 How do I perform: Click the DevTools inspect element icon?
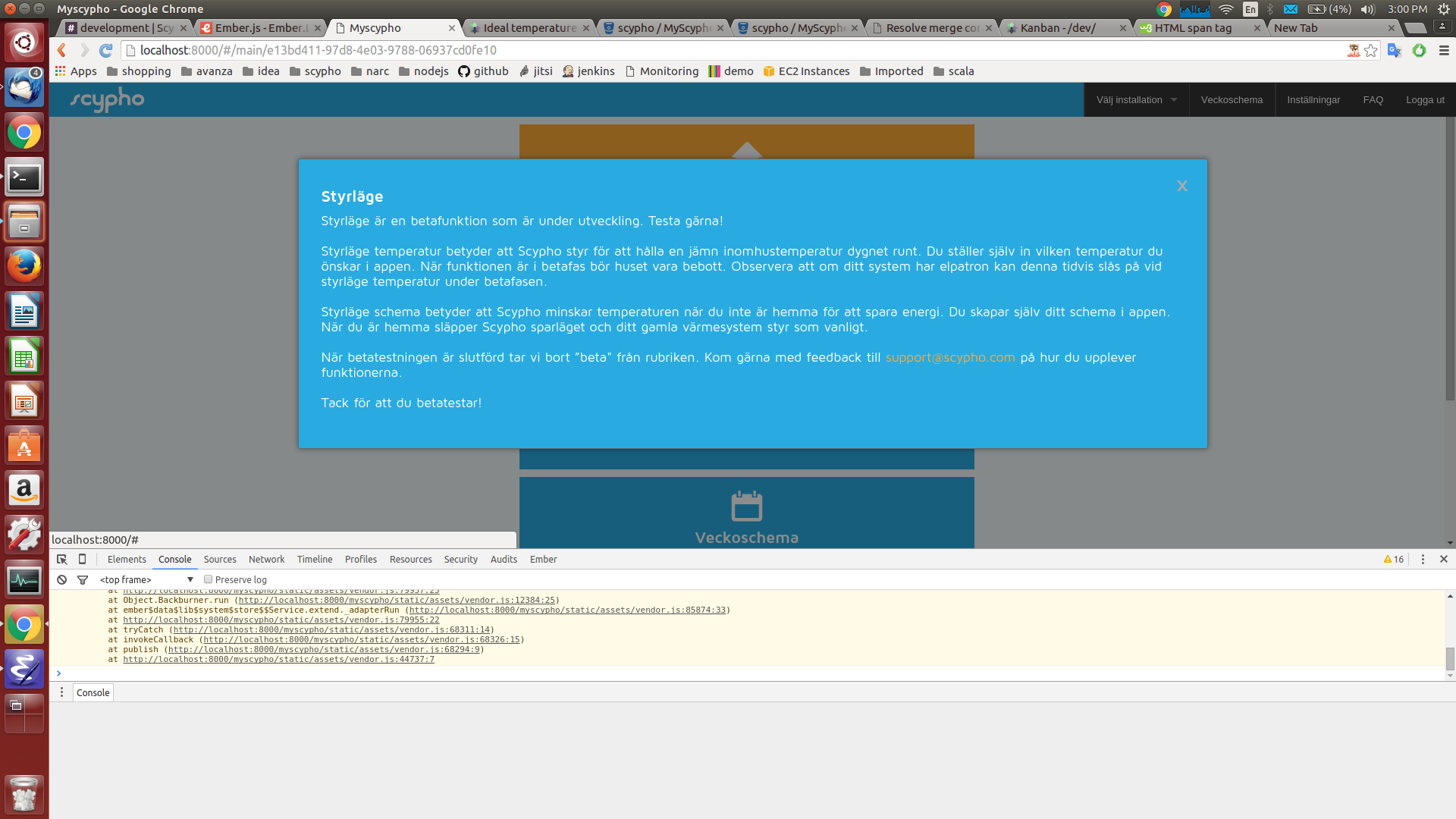point(62,560)
